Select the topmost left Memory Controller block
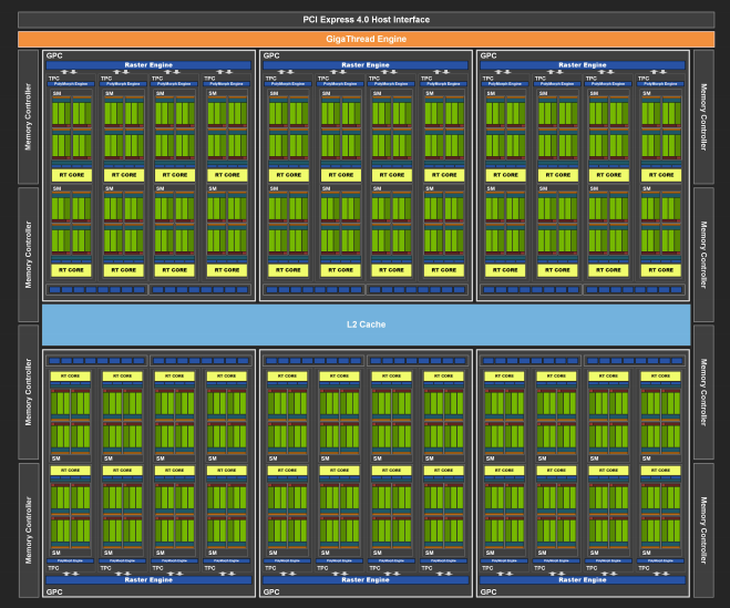730x608 pixels. (x=28, y=117)
